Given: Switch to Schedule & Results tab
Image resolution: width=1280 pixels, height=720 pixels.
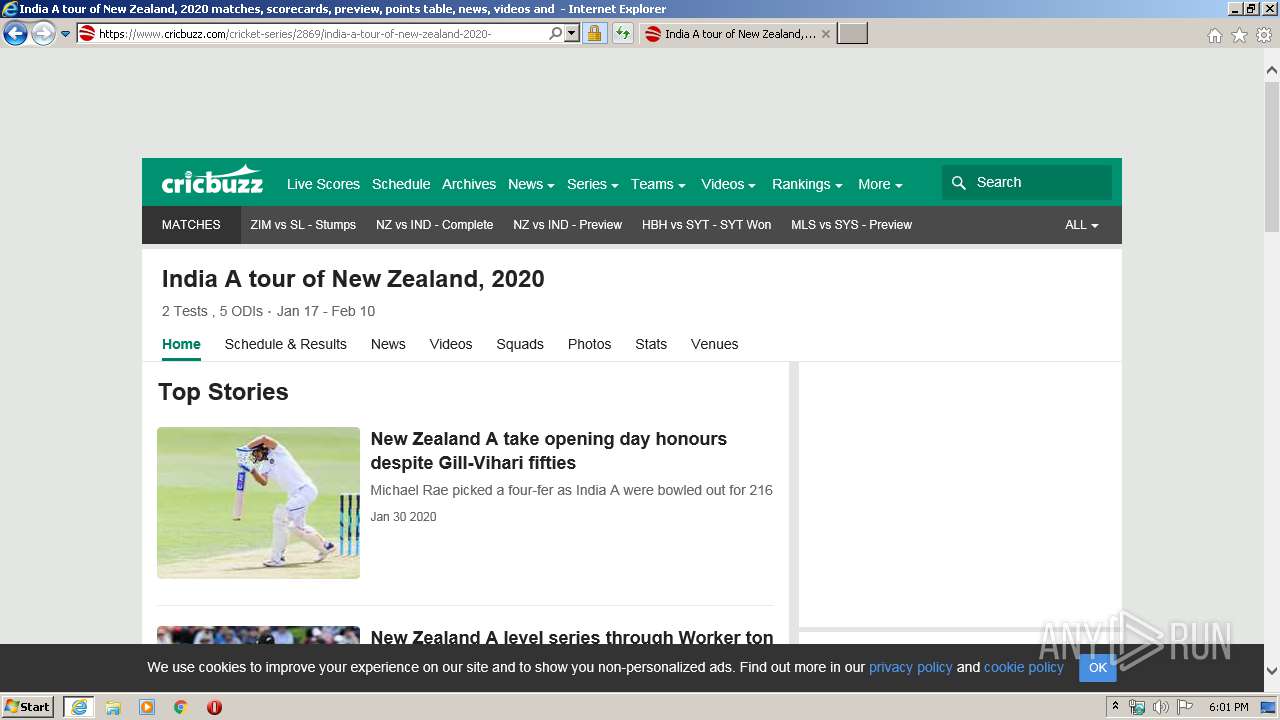Looking at the screenshot, I should pos(286,344).
